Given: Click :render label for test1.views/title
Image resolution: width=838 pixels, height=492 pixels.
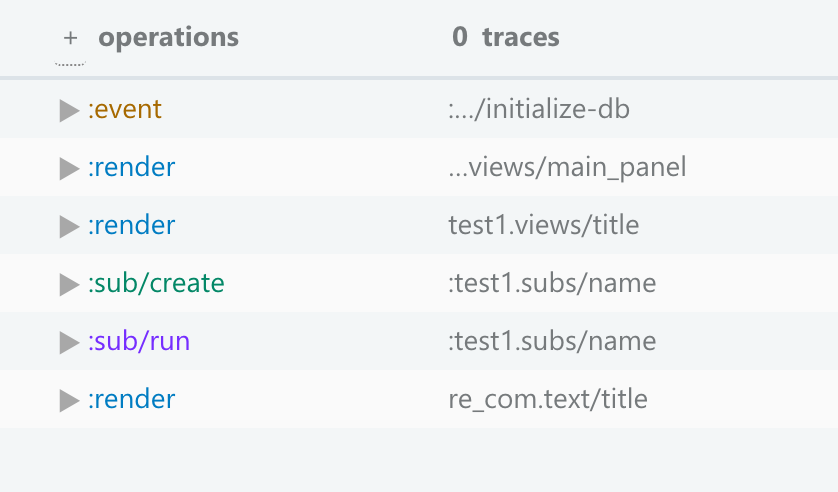Looking at the screenshot, I should tap(131, 225).
